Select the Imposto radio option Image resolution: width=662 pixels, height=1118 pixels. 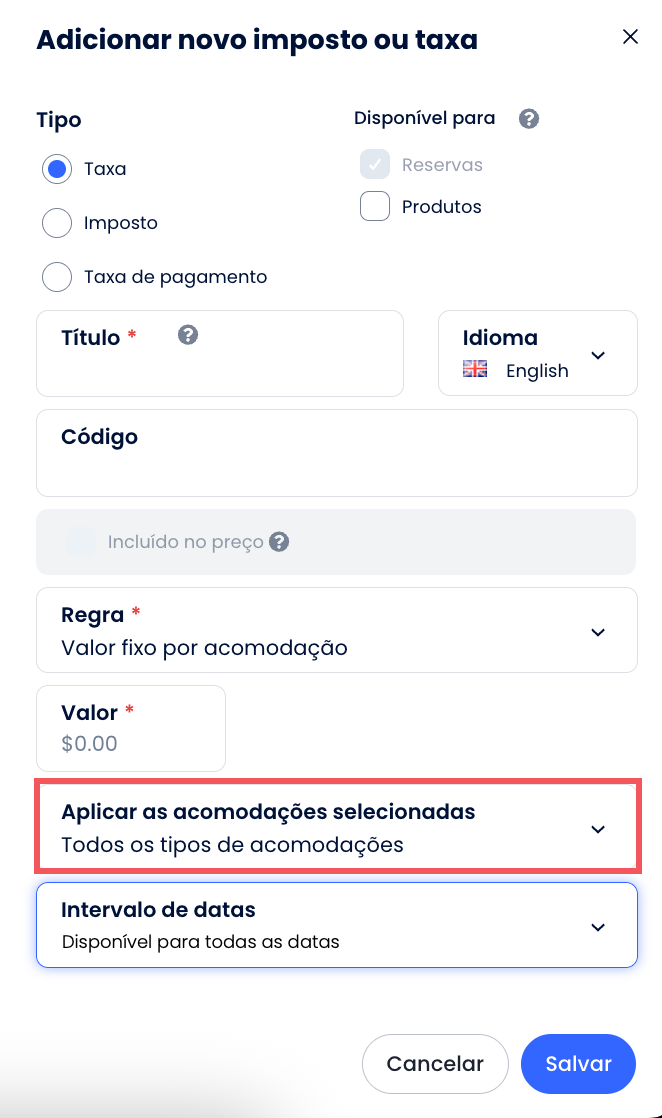[x=57, y=223]
